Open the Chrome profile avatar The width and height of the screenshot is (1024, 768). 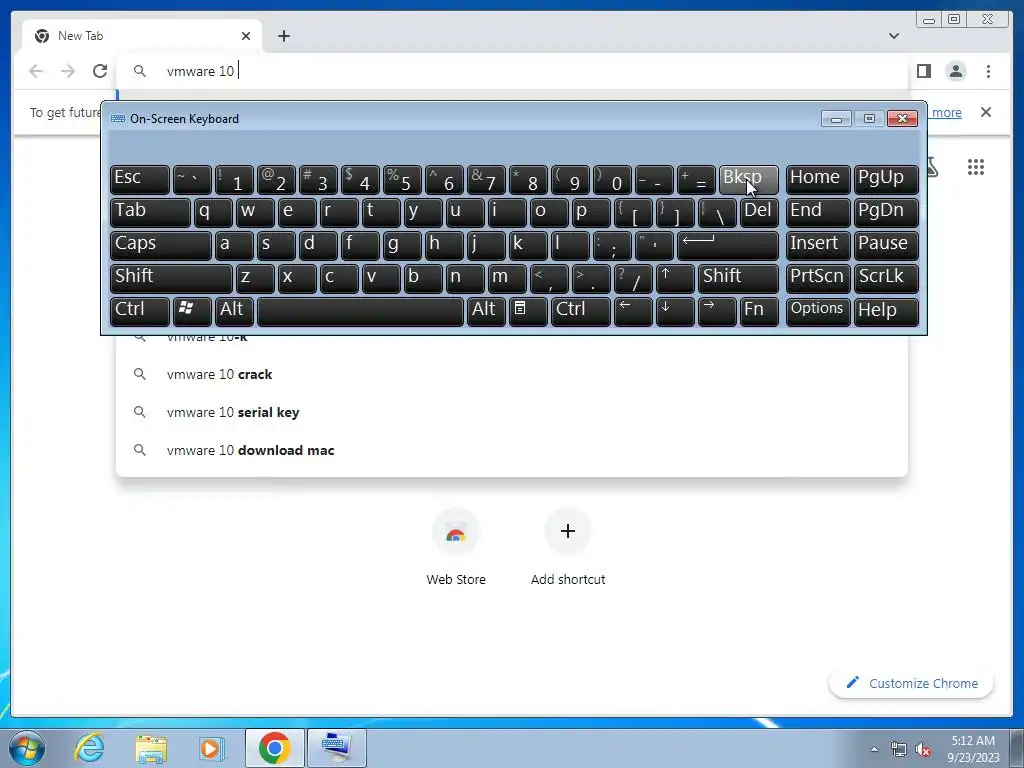(x=956, y=71)
